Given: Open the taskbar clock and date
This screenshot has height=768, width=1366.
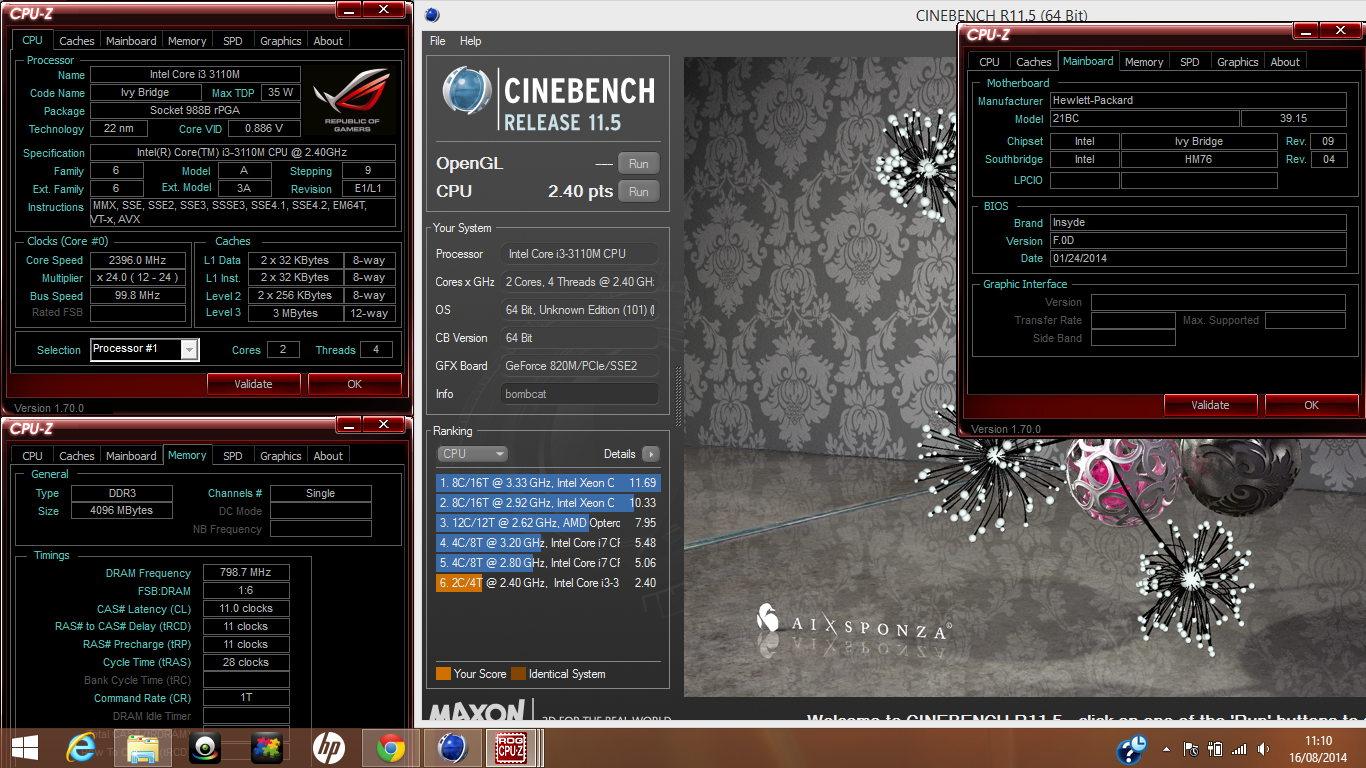Looking at the screenshot, I should [x=1319, y=748].
